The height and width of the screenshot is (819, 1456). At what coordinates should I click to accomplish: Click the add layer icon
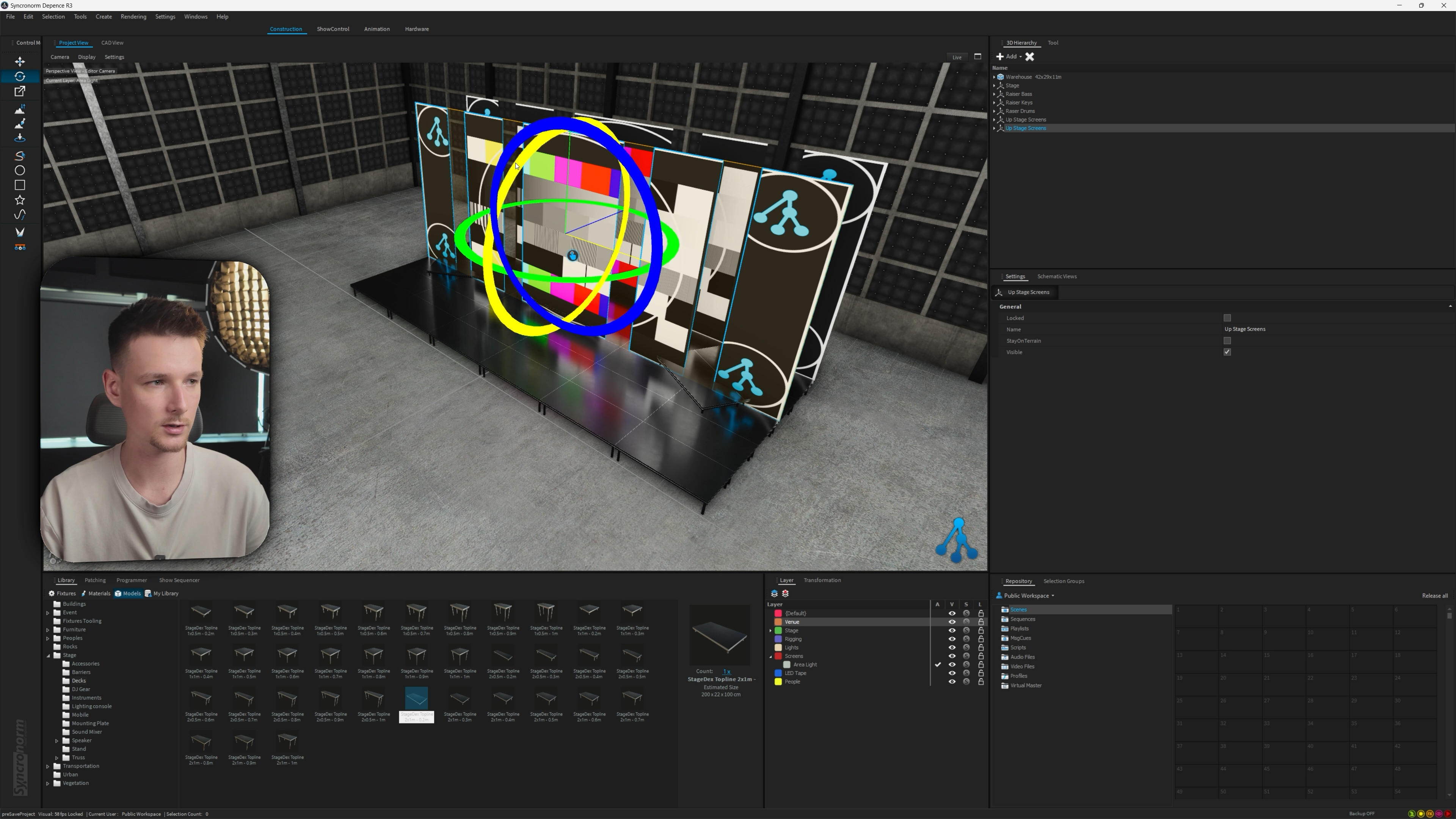point(774,593)
